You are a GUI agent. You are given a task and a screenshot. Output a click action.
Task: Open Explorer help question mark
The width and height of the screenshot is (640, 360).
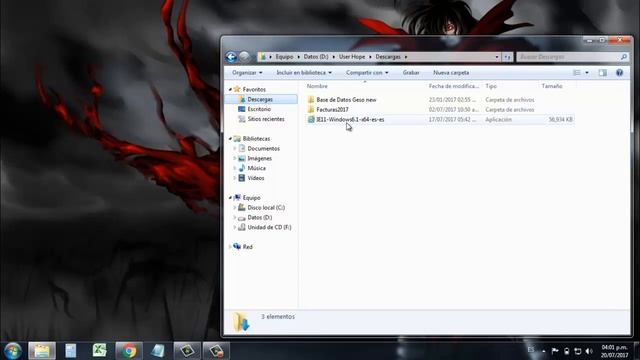click(x=619, y=73)
